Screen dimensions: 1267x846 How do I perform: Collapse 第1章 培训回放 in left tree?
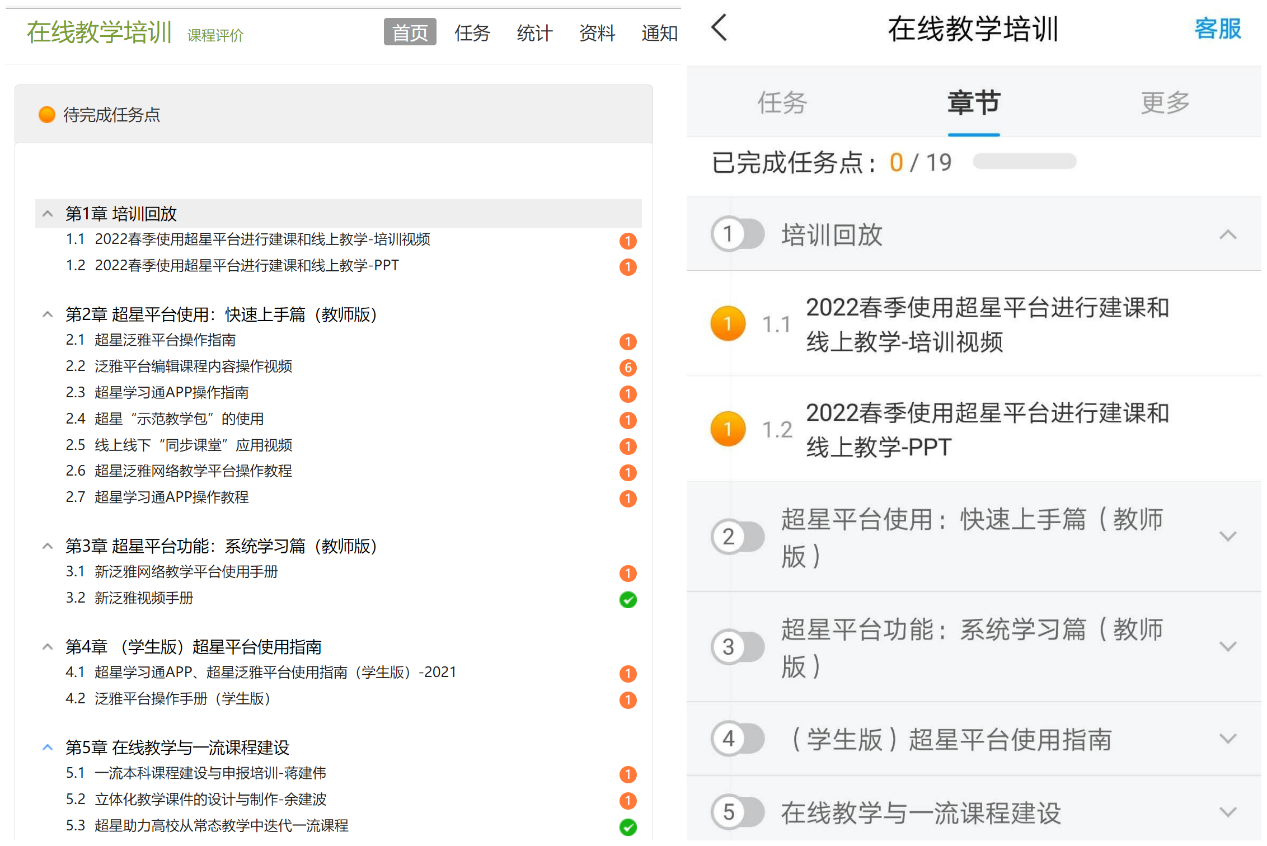47,214
